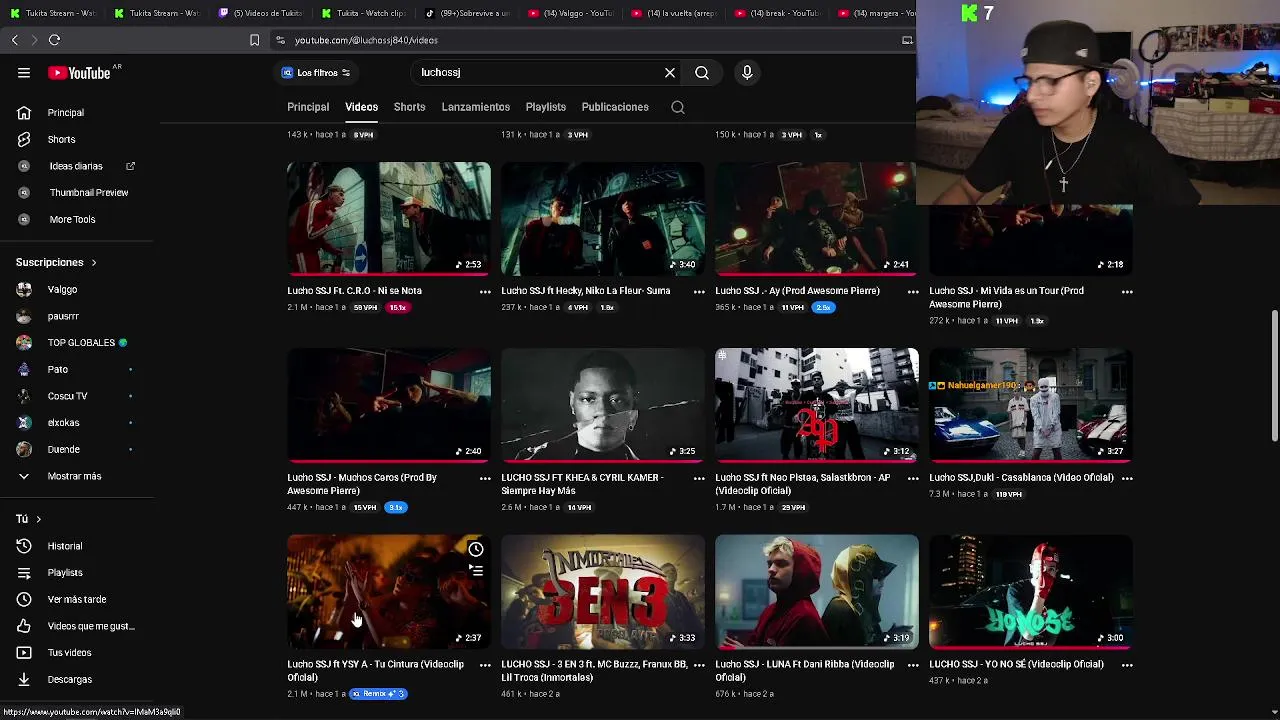Switch to Publicaciones channel tab

[x=615, y=107]
